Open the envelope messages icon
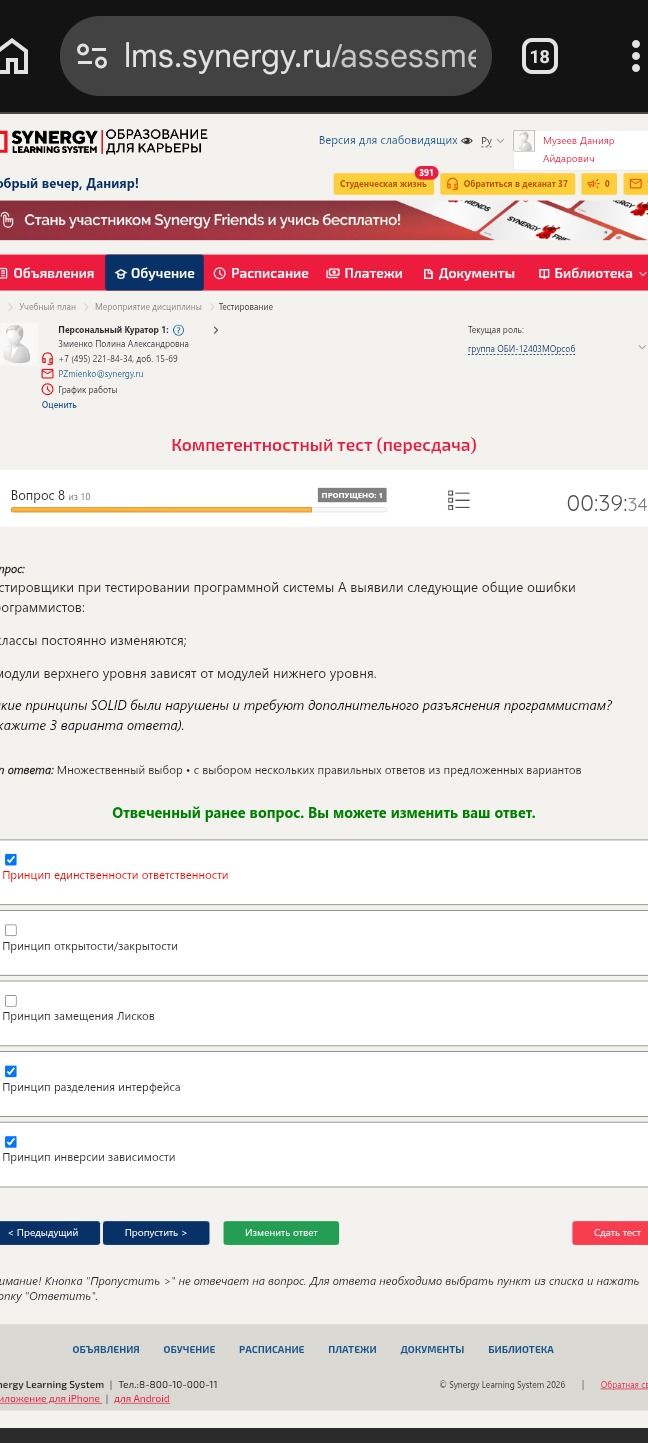648x1443 pixels. 635,184
